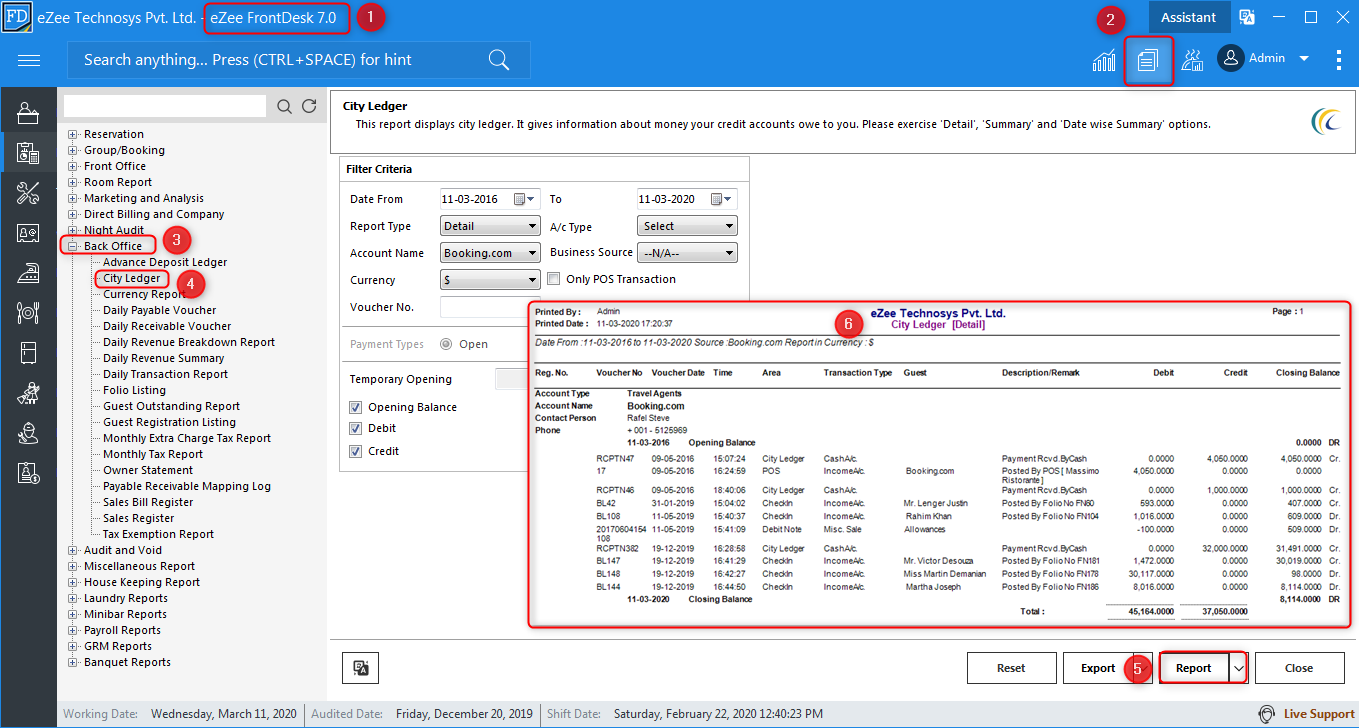The height and width of the screenshot is (728, 1359).
Task: Select the ID card sidebar icon
Action: tap(28, 233)
